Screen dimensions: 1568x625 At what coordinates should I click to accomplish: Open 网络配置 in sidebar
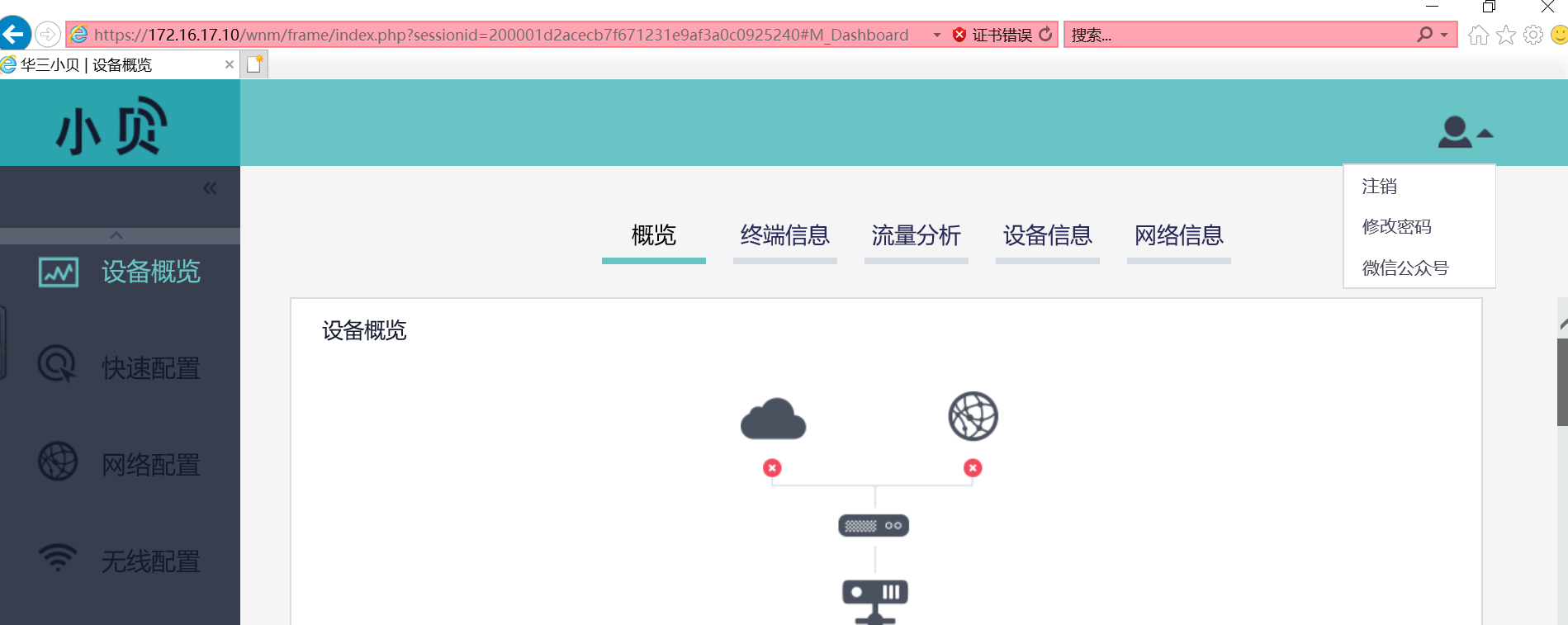[151, 465]
